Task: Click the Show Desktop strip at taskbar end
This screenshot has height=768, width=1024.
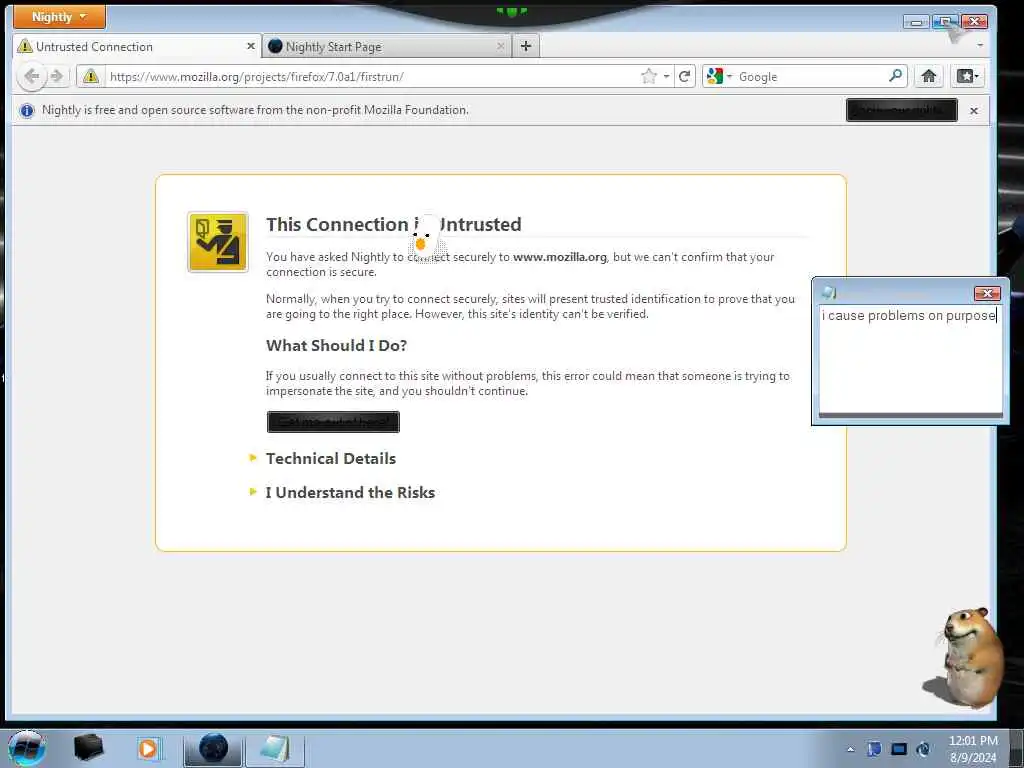Action: (1017, 748)
